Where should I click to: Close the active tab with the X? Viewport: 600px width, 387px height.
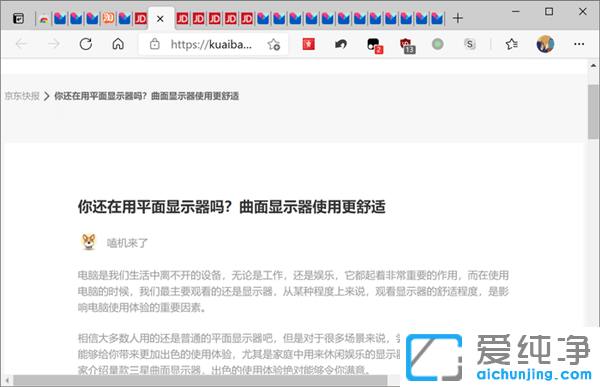point(160,18)
